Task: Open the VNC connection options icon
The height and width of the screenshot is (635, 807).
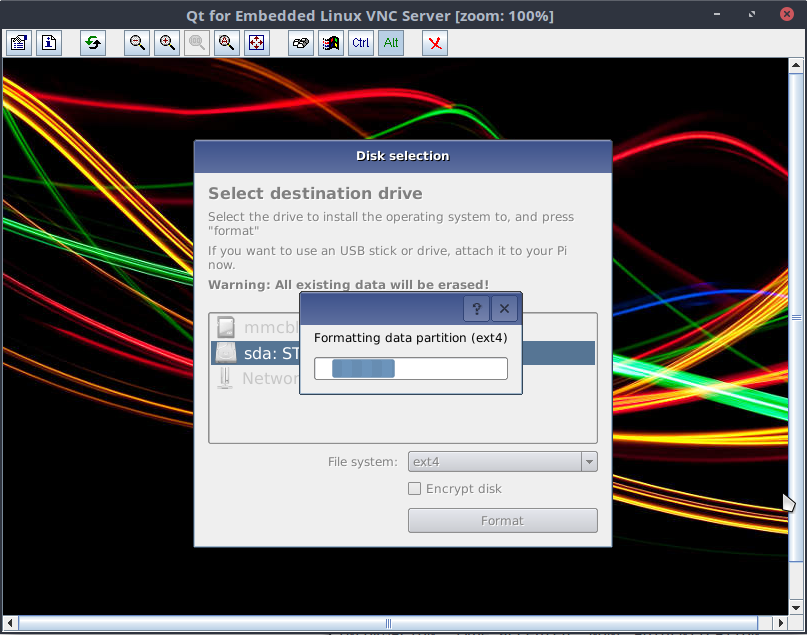Action: click(19, 43)
